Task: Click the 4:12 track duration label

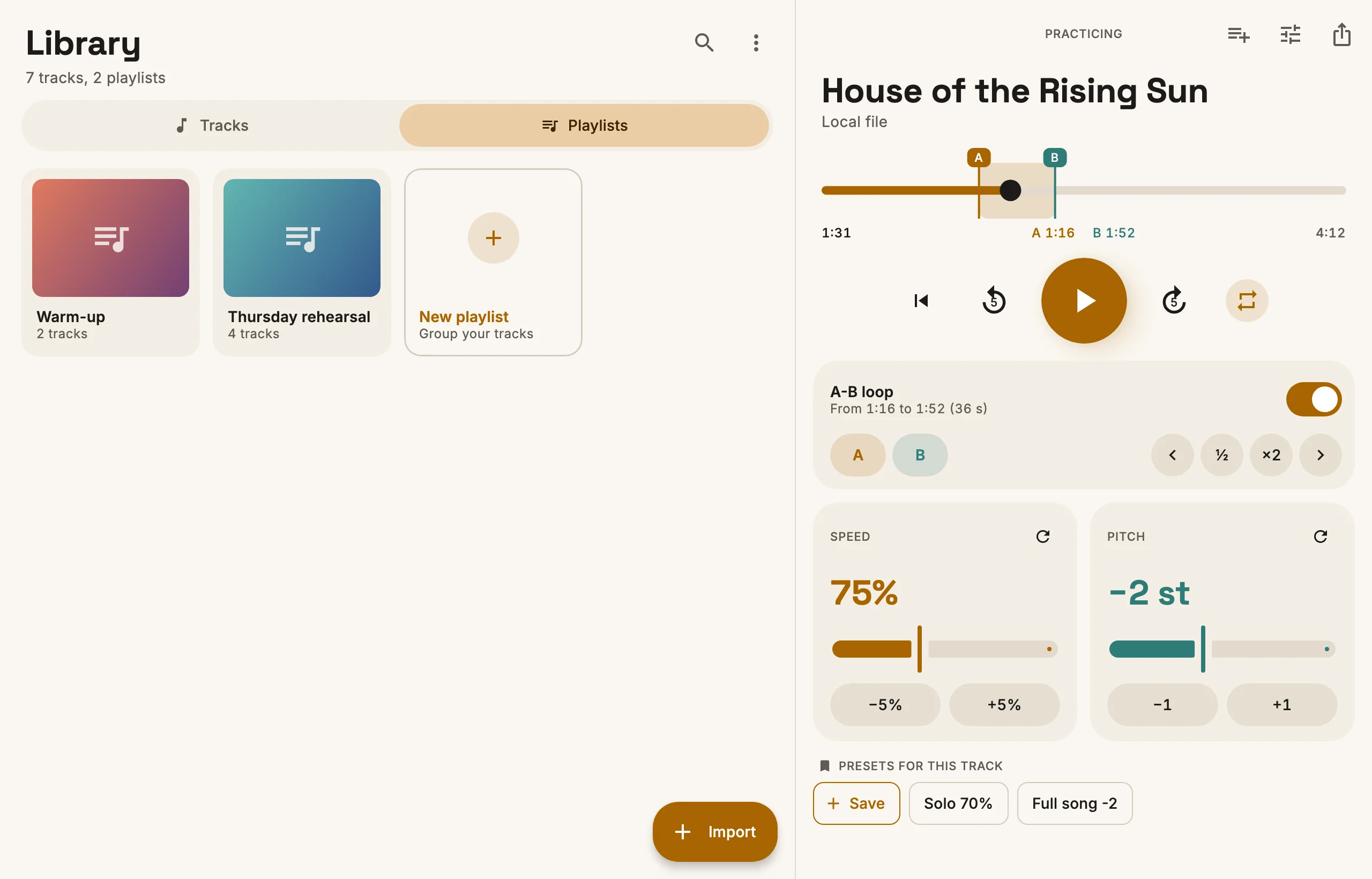Action: [x=1330, y=233]
